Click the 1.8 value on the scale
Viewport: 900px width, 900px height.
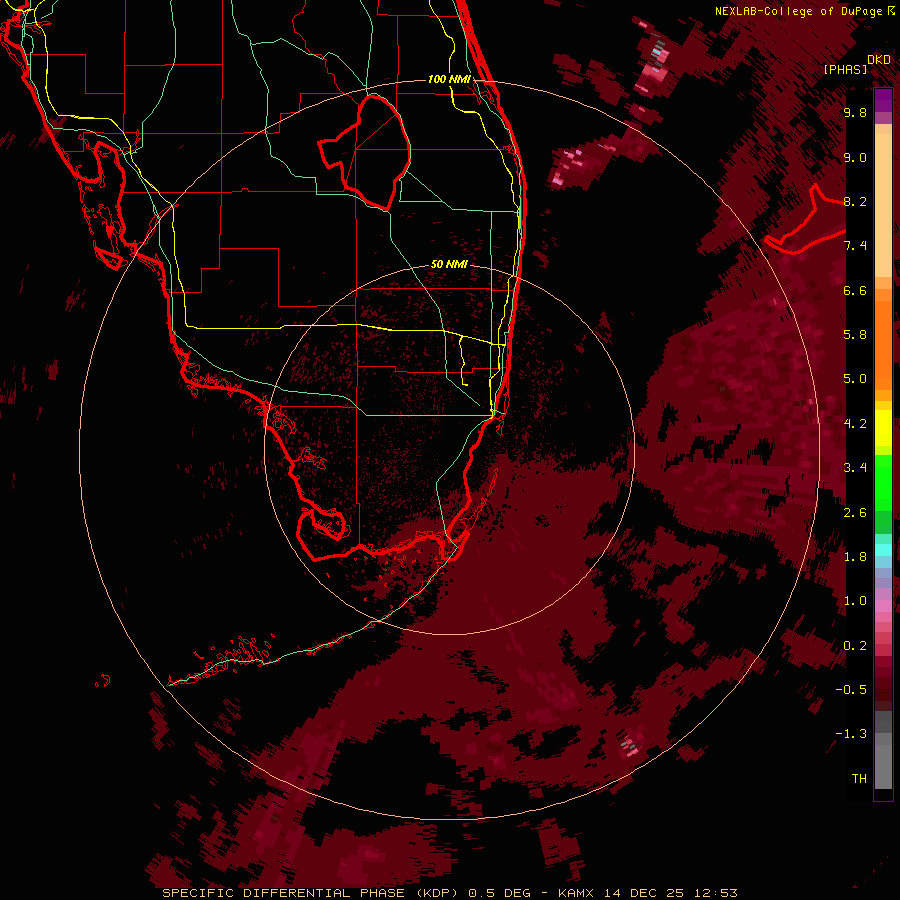(855, 557)
